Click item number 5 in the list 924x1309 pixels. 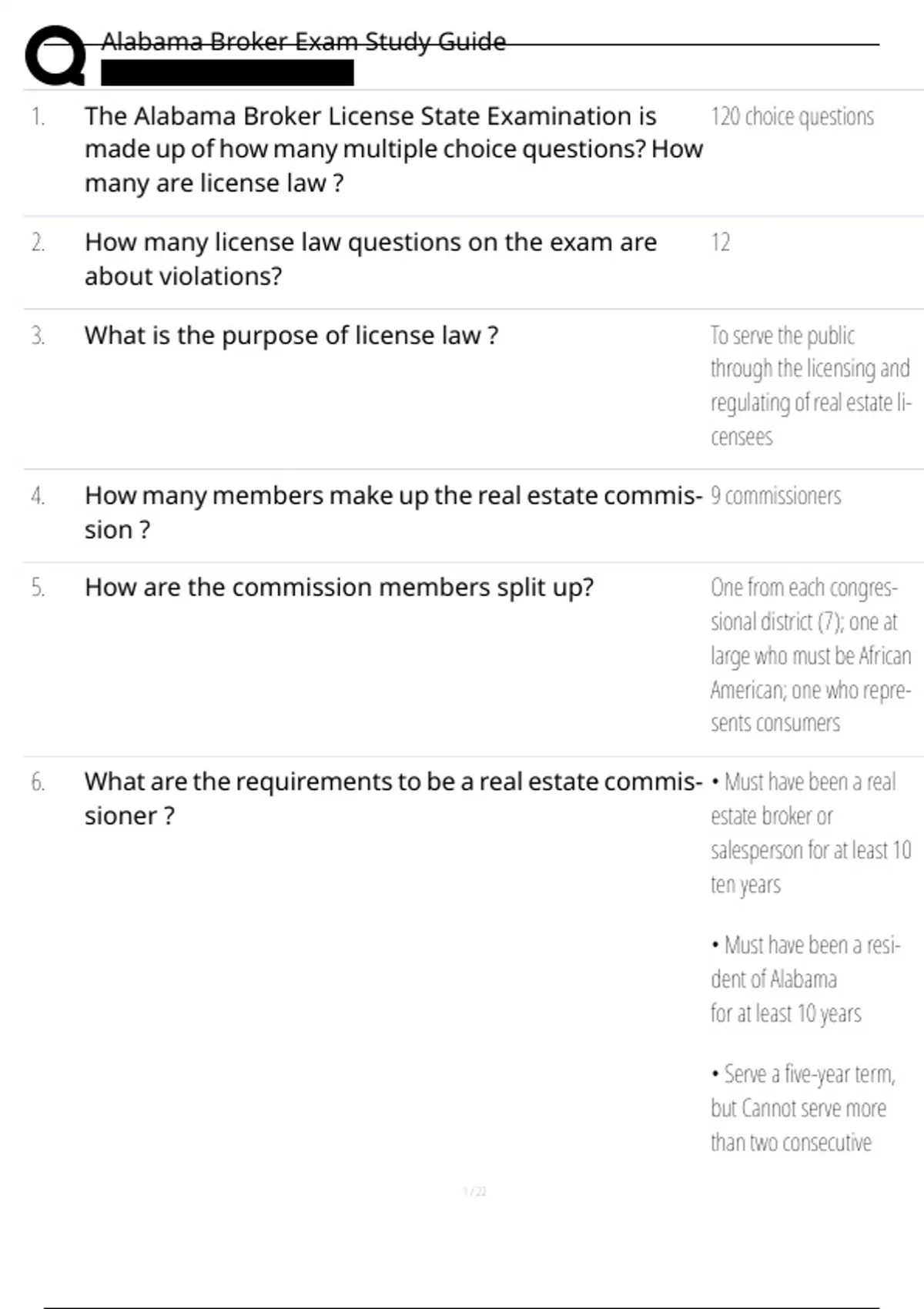[x=38, y=588]
